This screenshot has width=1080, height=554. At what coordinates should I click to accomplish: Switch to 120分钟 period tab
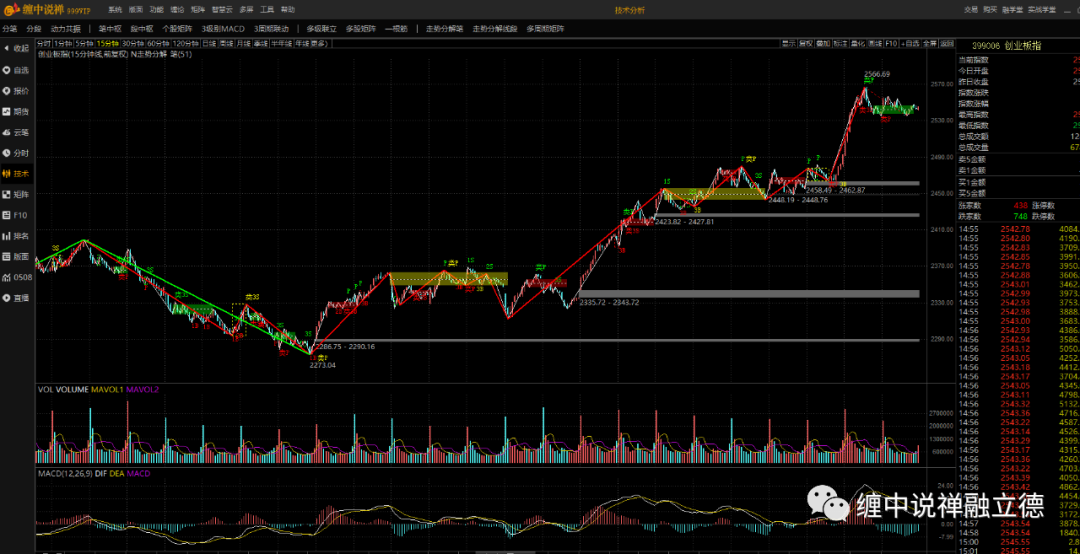(185, 43)
